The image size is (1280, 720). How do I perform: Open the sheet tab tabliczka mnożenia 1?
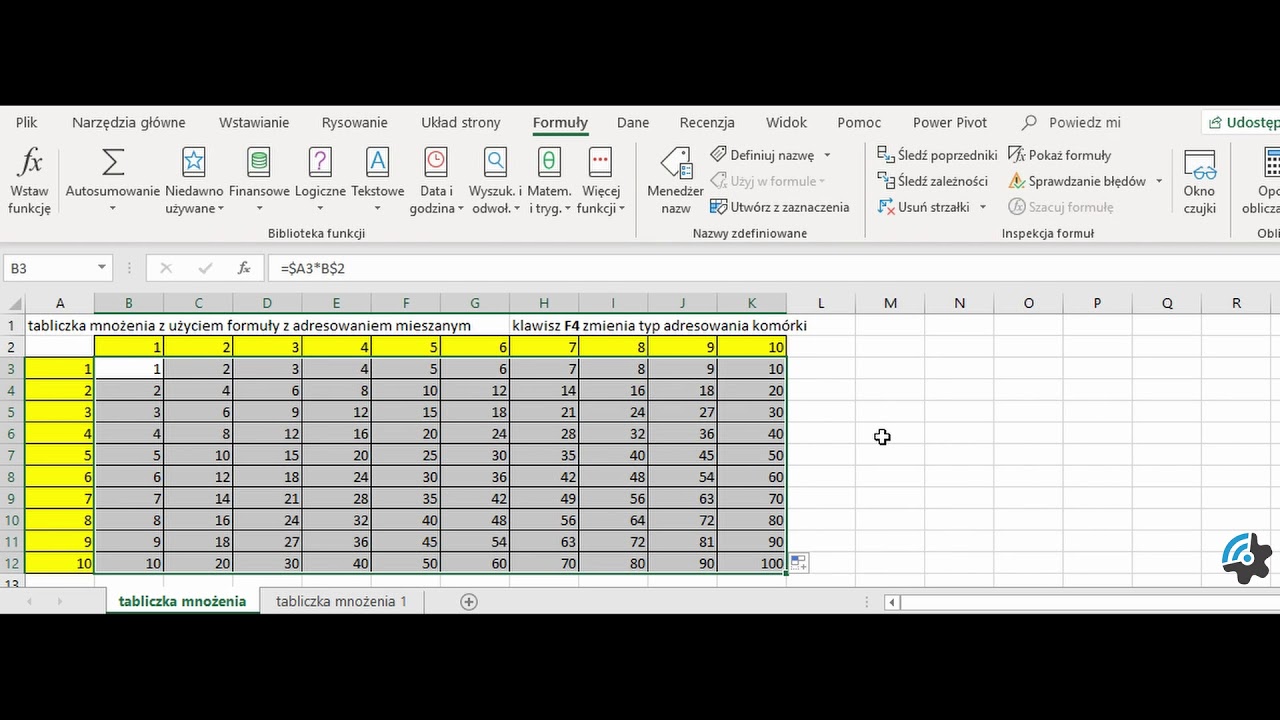(341, 601)
